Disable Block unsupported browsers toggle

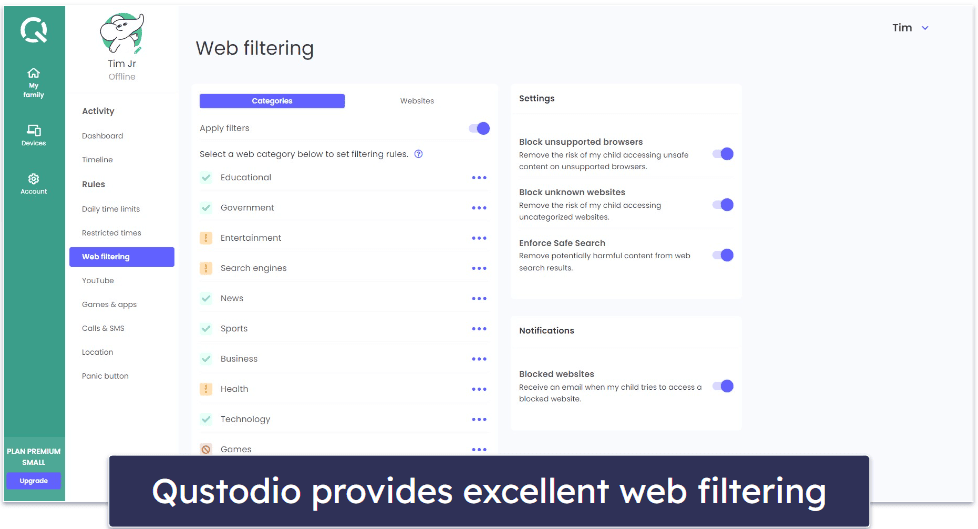pyautogui.click(x=723, y=154)
